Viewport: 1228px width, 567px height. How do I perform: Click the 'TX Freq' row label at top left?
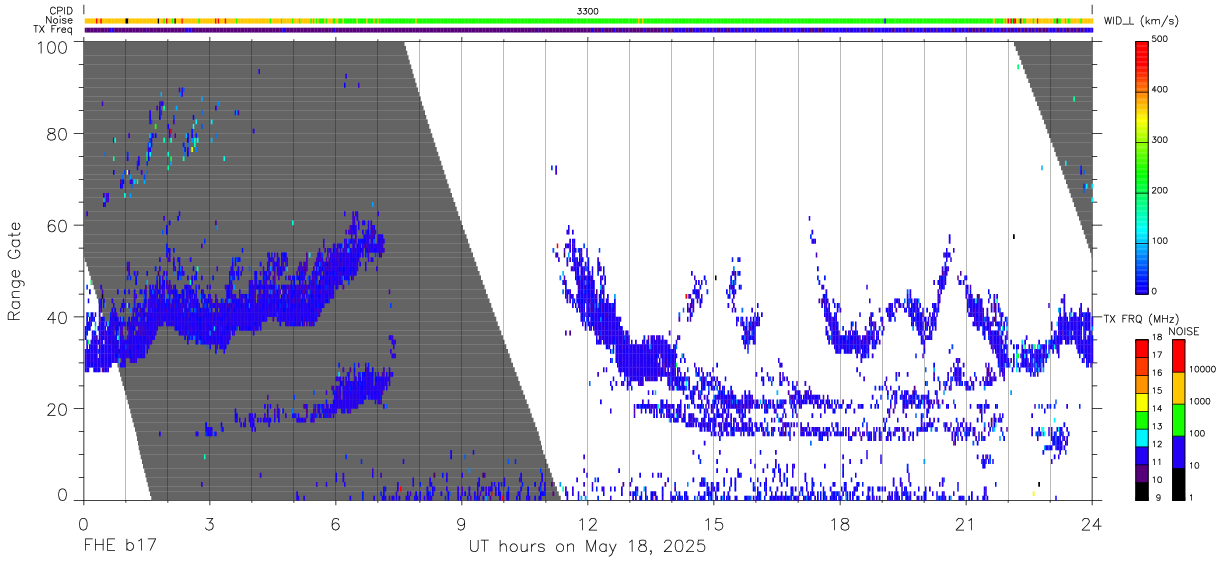53,29
